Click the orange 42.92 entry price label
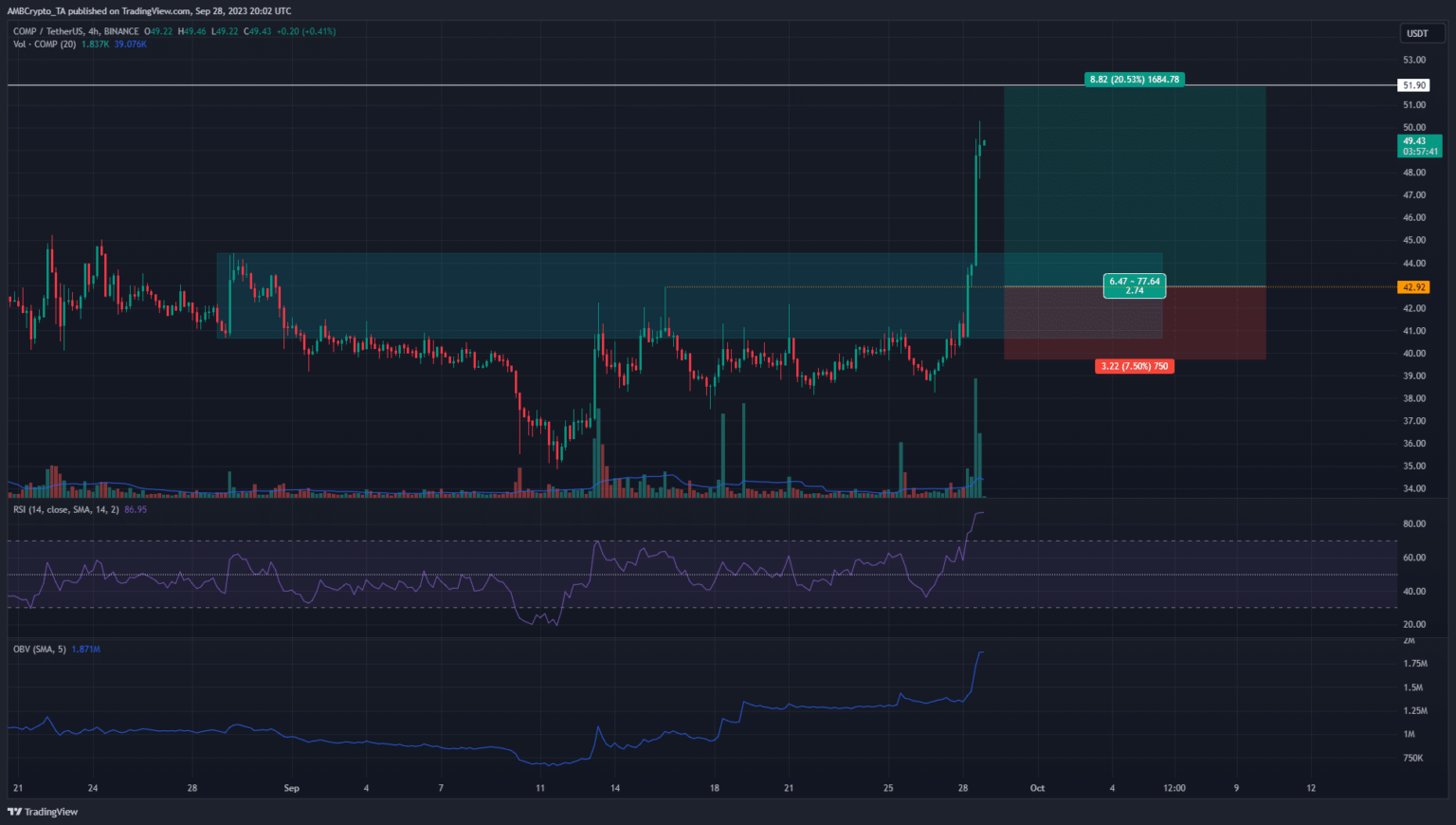 coord(1413,287)
